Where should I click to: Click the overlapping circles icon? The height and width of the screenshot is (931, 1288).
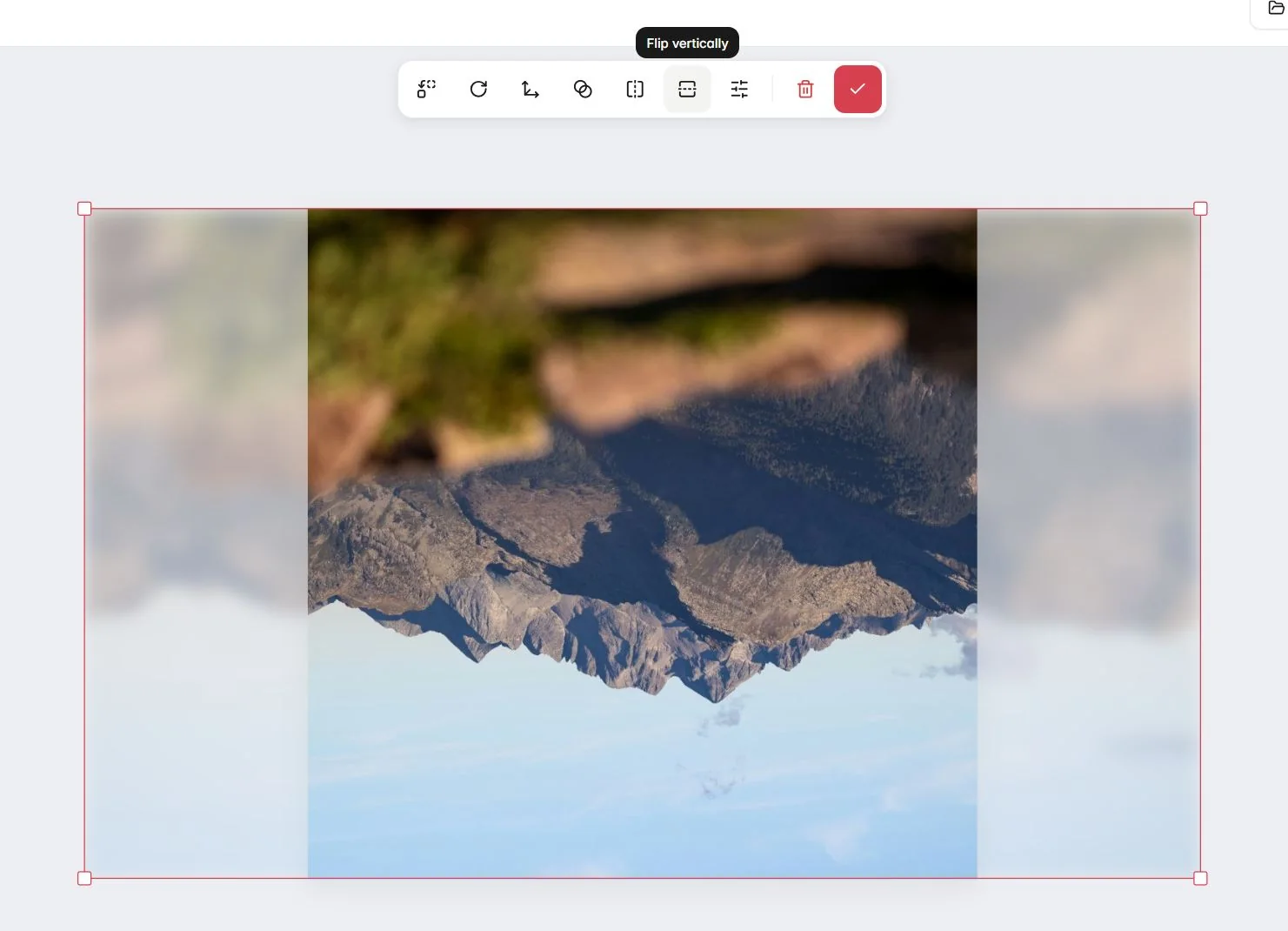tap(583, 89)
